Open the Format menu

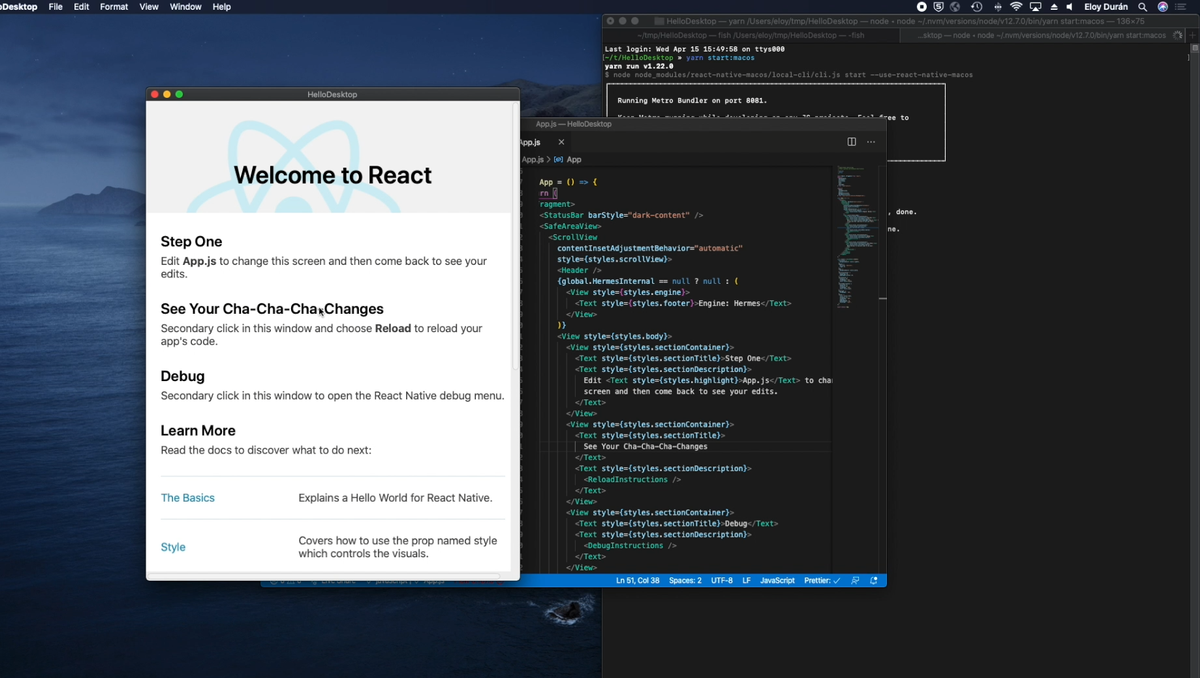[x=114, y=6]
